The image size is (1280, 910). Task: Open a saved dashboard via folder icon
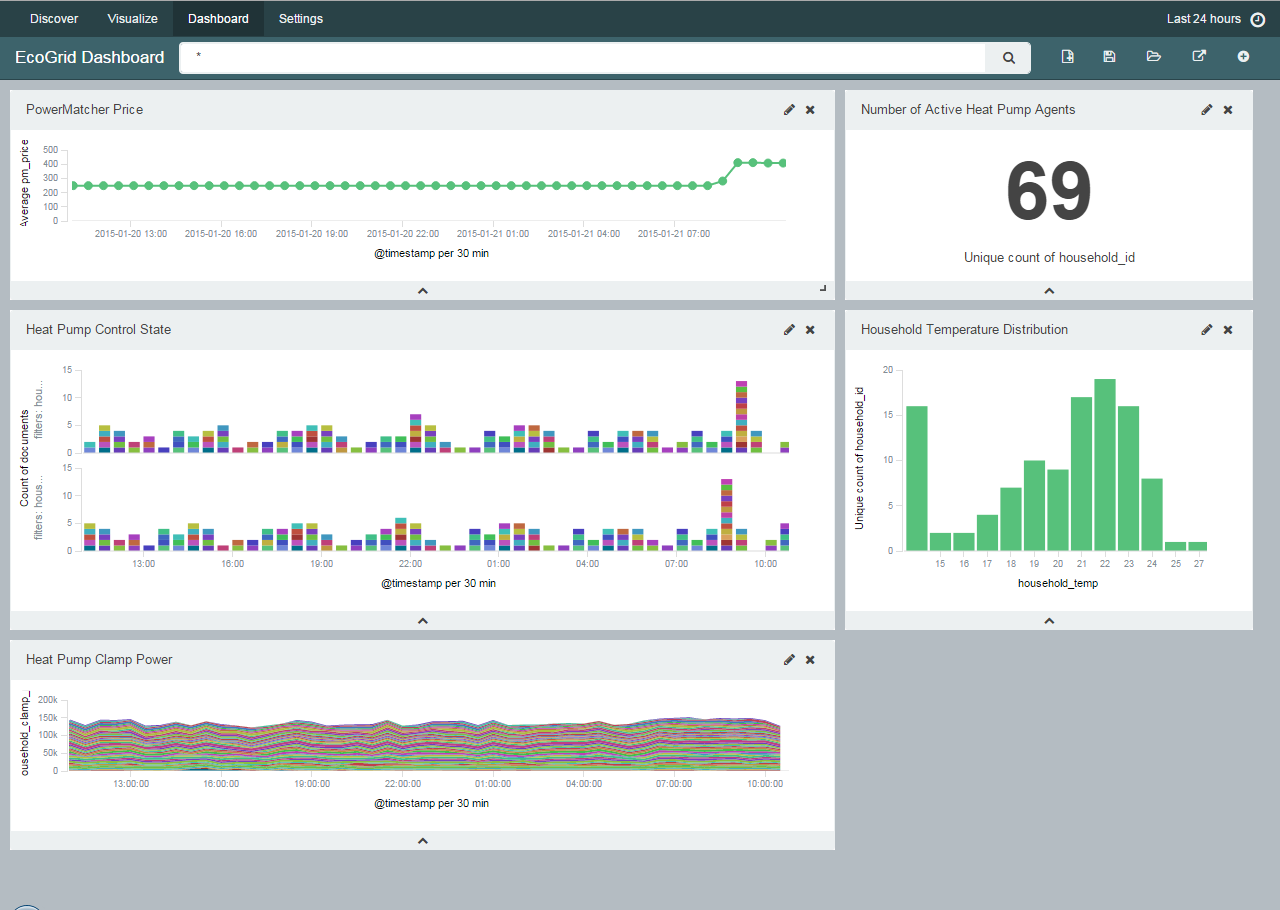point(1153,57)
